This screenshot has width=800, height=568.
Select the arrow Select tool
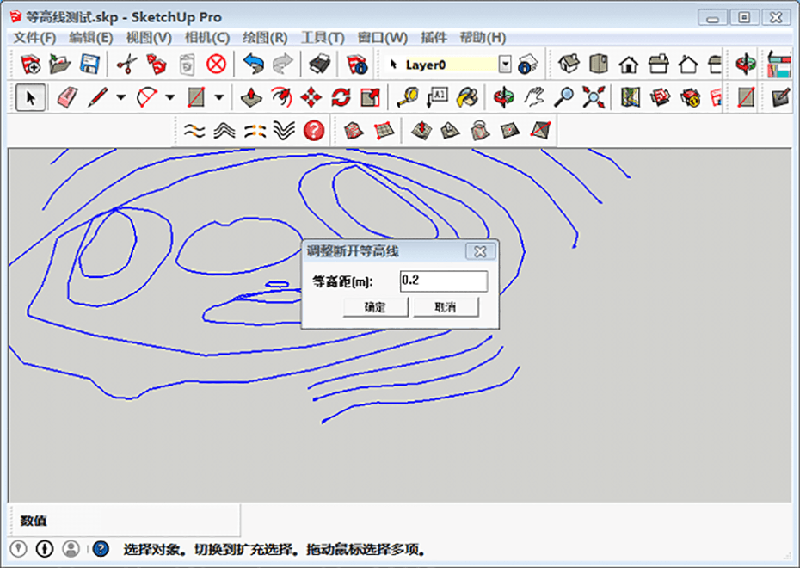[30, 97]
